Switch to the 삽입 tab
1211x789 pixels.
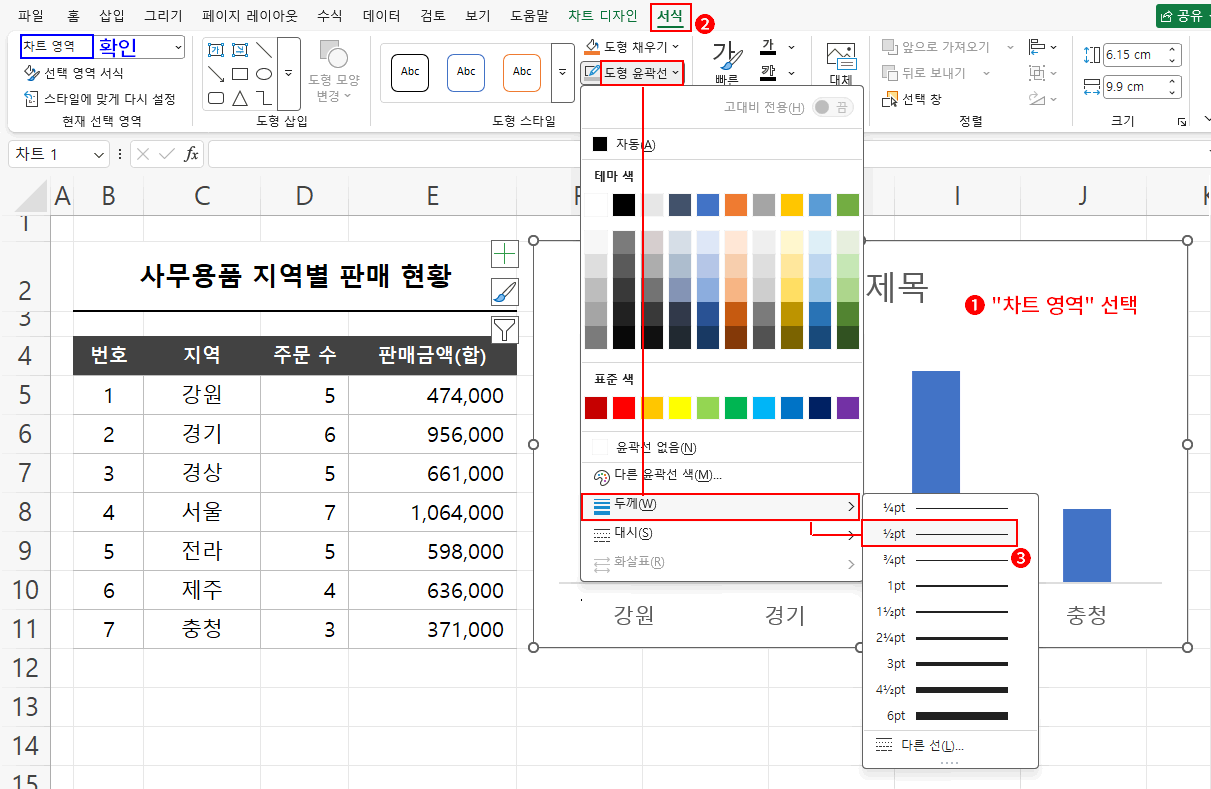[112, 16]
